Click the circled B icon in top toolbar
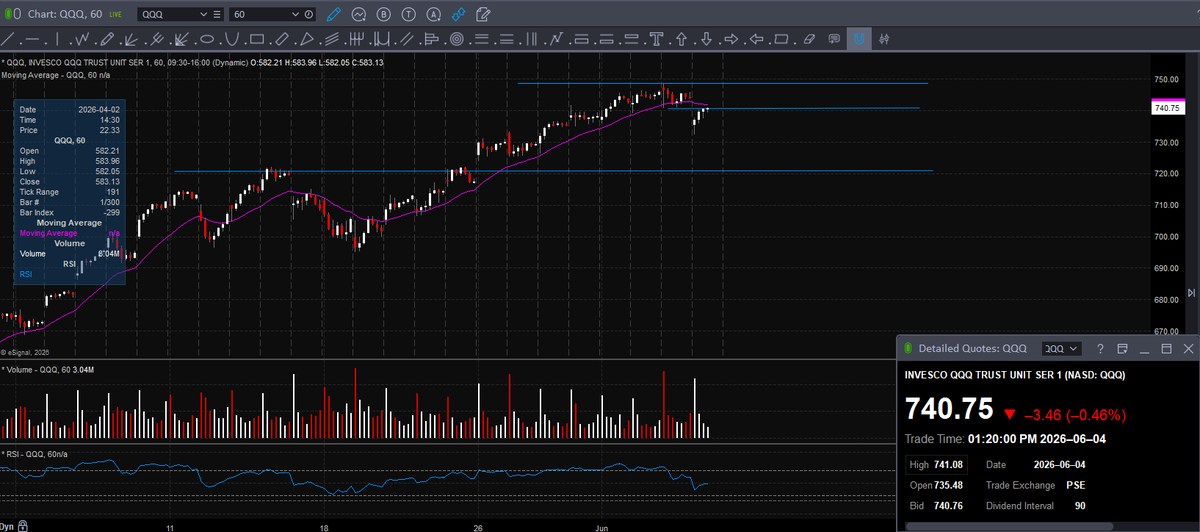1200x532 pixels. coord(383,14)
